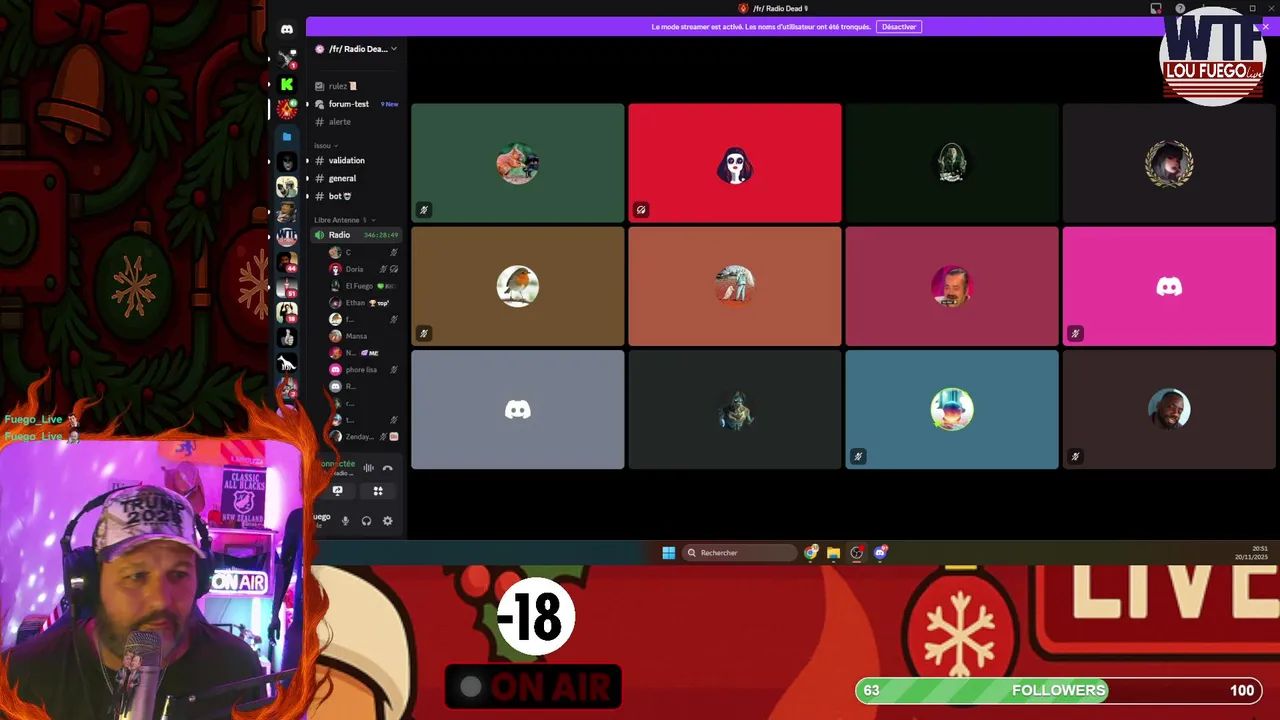Click the red tile with skull-face avatar
This screenshot has height=720, width=1280.
(735, 163)
